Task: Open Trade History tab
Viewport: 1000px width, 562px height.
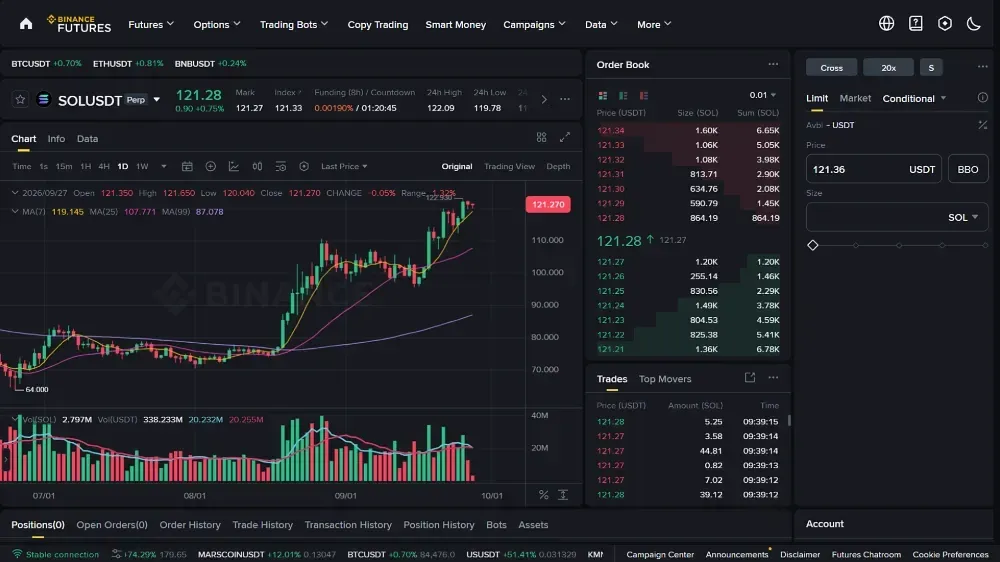Action: (262, 525)
